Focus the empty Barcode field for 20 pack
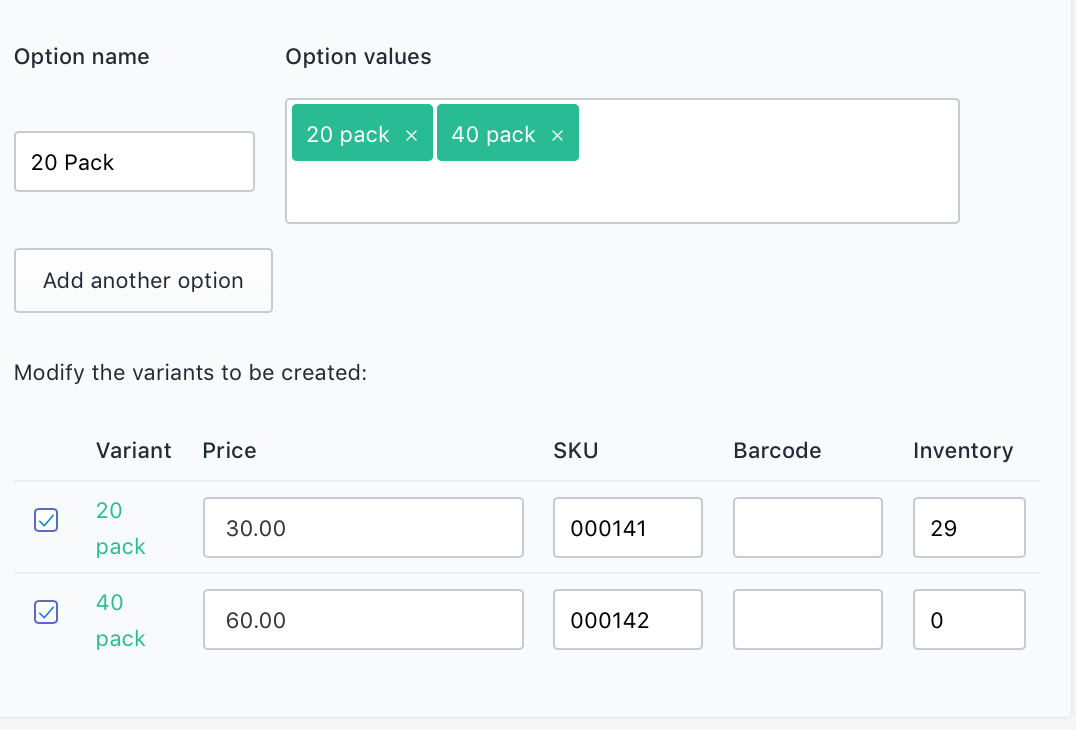 pyautogui.click(x=808, y=528)
